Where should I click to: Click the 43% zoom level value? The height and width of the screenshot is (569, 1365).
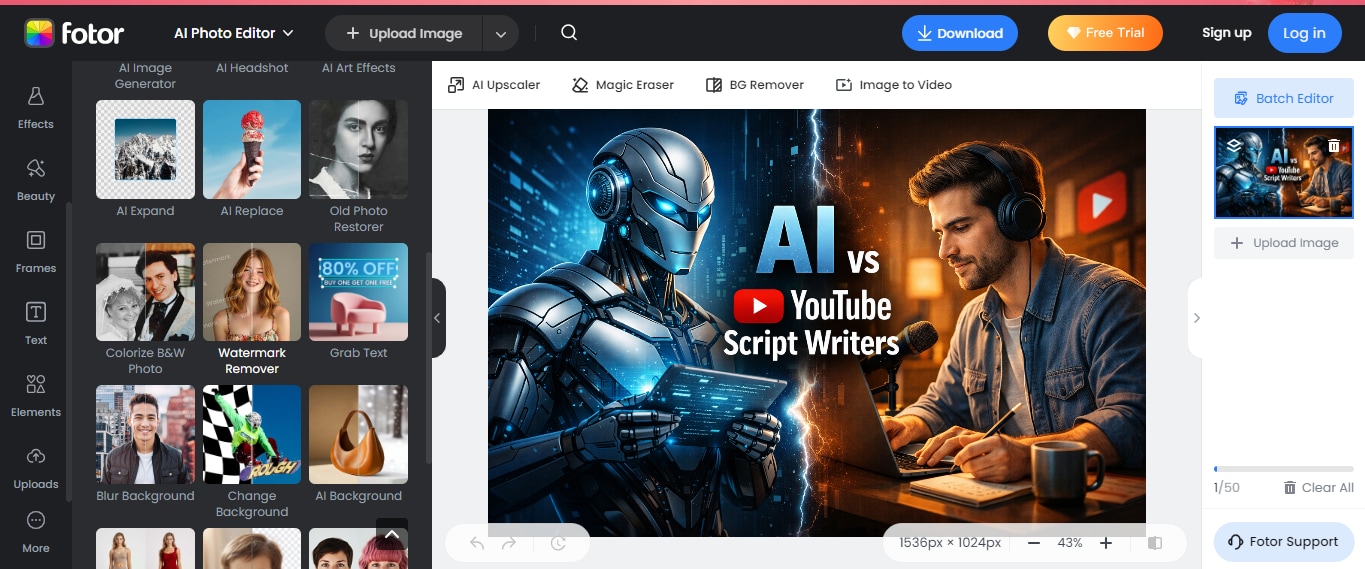click(x=1070, y=543)
